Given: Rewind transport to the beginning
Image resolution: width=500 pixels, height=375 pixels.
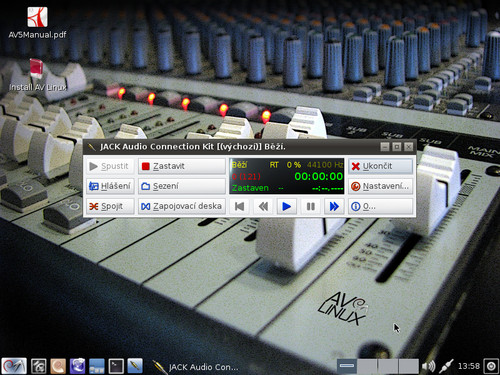Looking at the screenshot, I should coord(239,207).
